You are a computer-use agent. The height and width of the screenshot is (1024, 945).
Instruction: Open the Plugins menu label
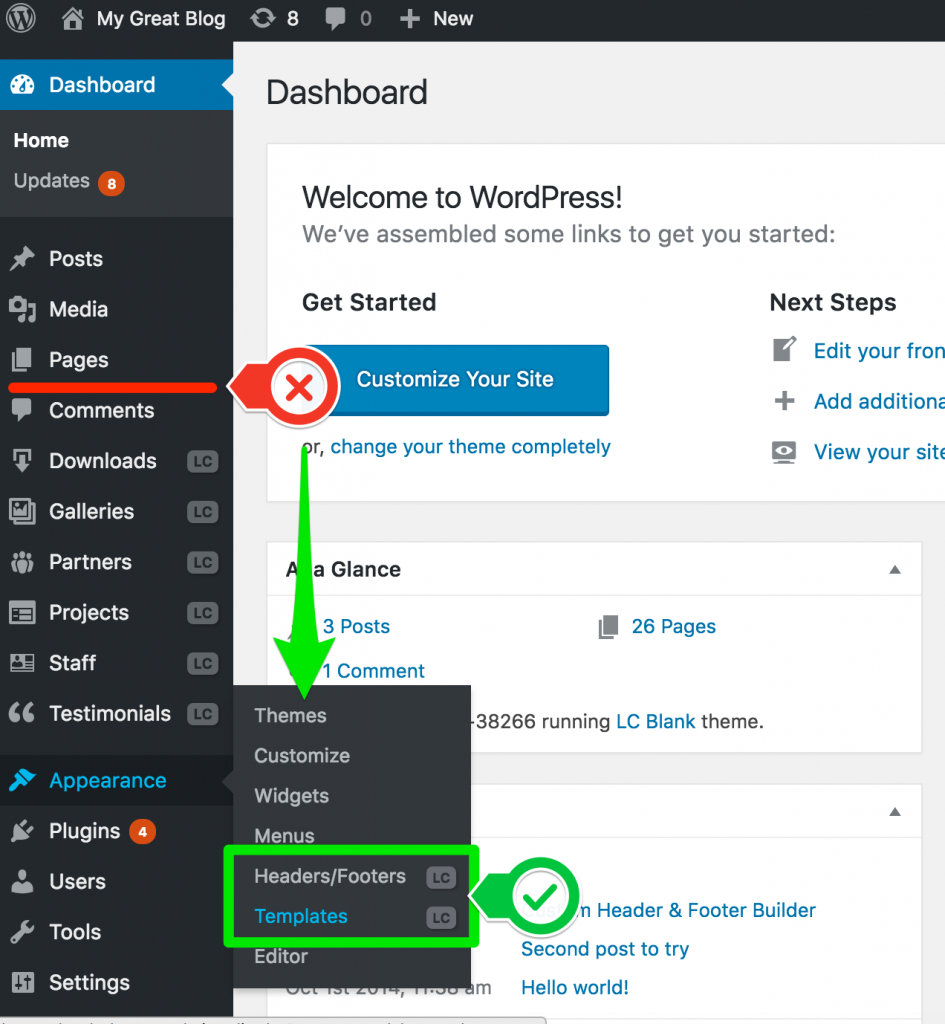[x=85, y=831]
